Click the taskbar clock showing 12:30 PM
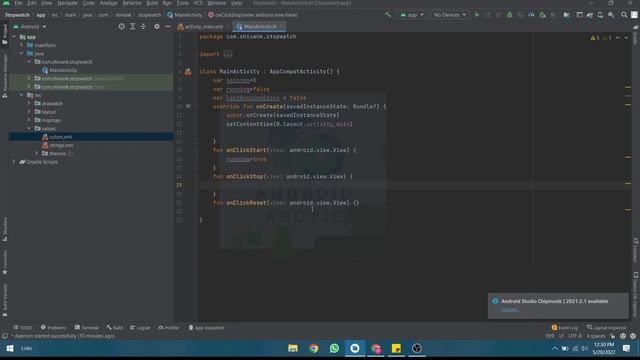Screen dimensions: 640x360 pos(604,348)
